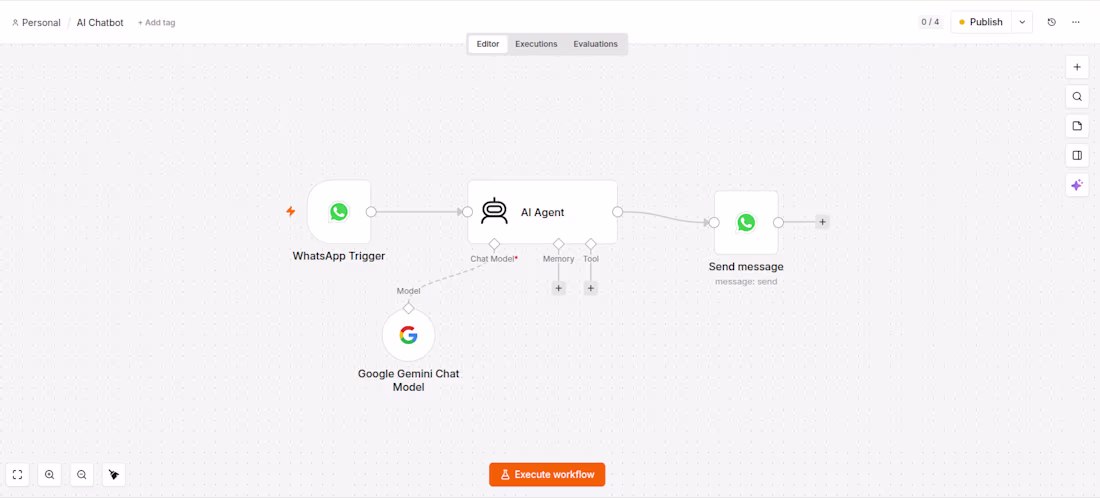Click the Tool connector diamond on AI Agent
The height and width of the screenshot is (498, 1100).
pos(591,244)
